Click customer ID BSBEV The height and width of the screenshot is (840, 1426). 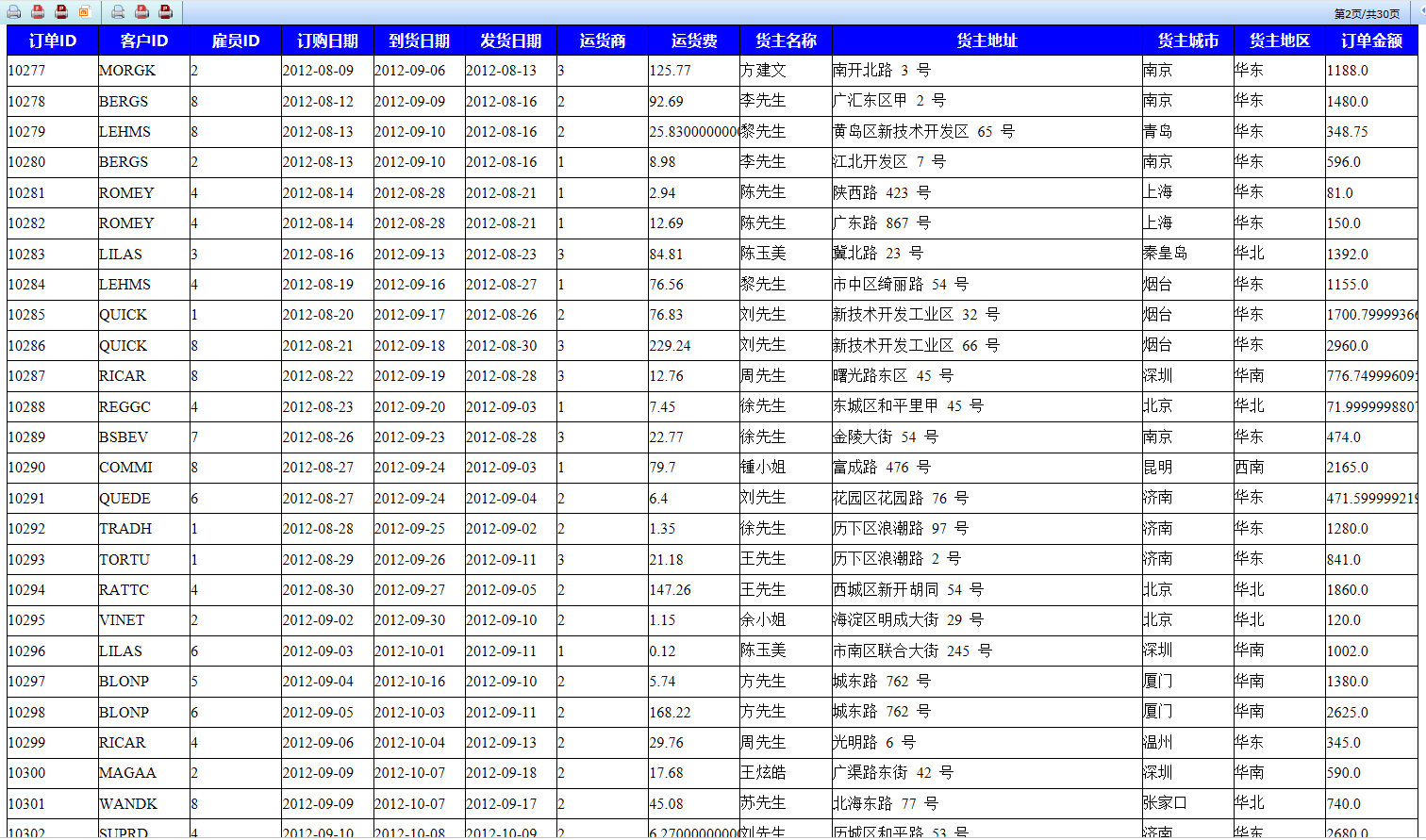[x=124, y=437]
